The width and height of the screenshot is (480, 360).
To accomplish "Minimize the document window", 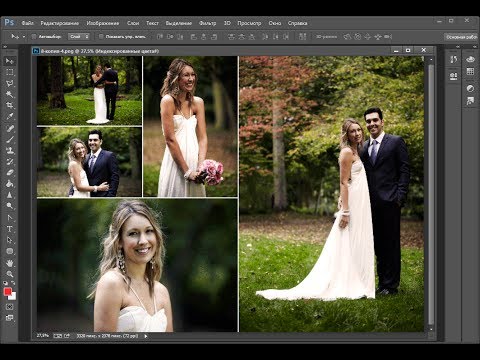I will pos(396,50).
